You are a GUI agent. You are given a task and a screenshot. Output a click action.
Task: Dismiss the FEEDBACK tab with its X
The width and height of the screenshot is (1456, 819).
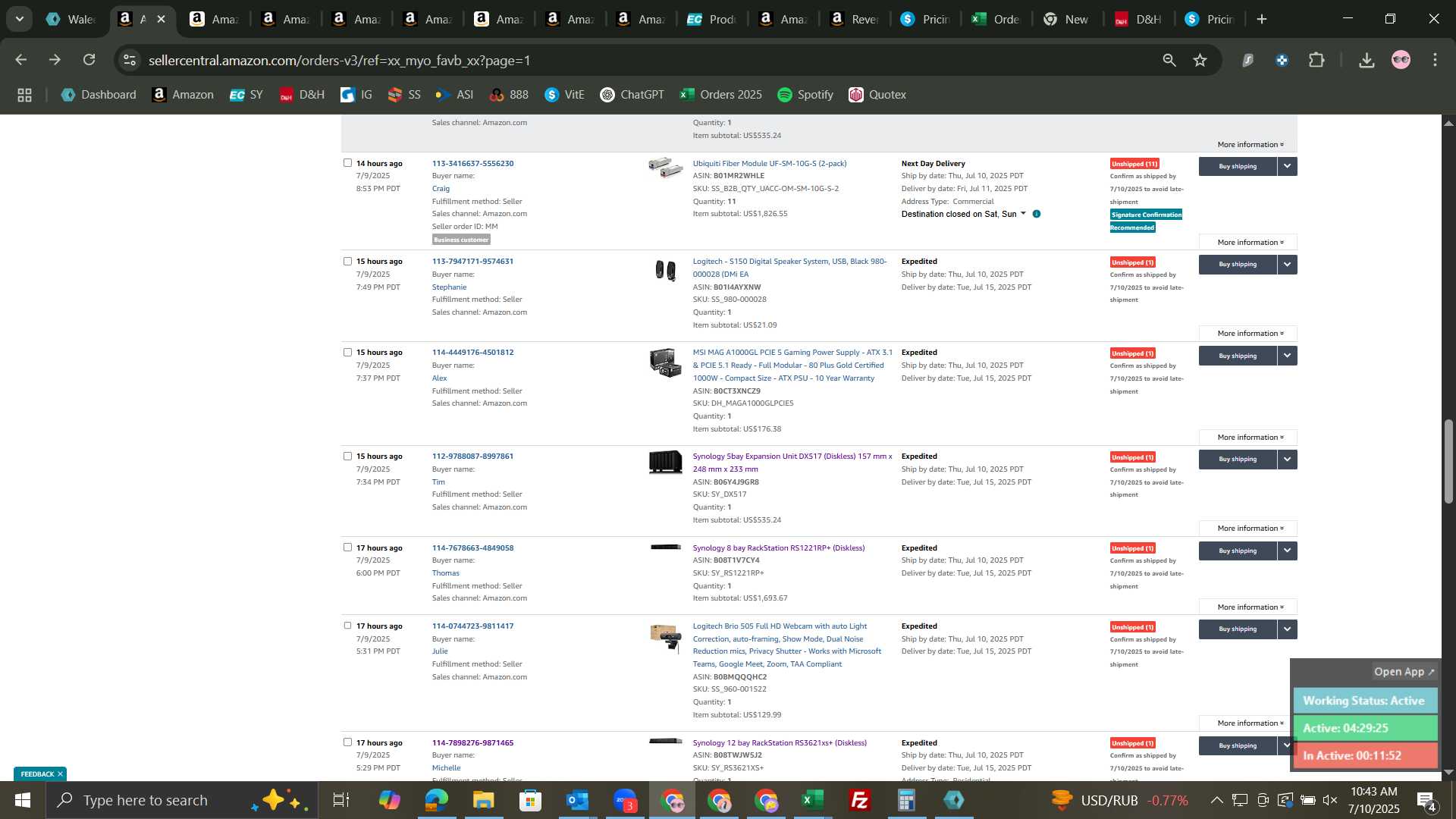[60, 773]
